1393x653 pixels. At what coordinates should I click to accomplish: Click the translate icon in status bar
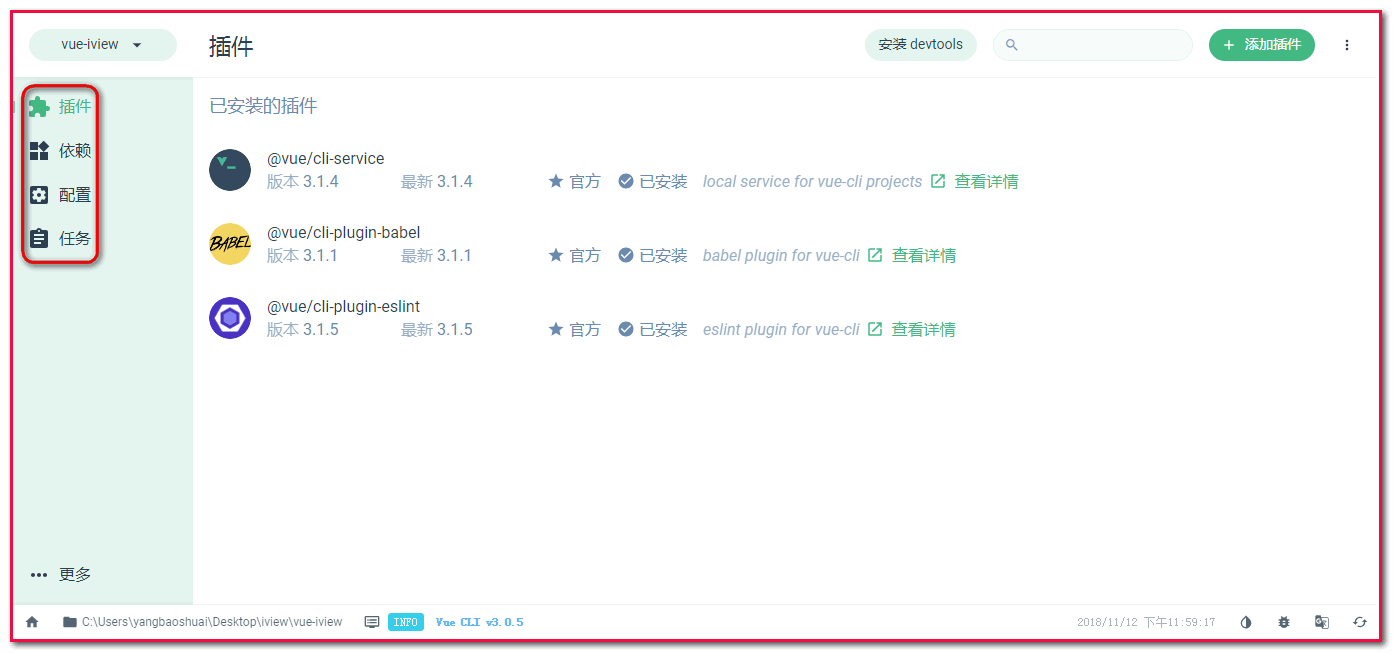(x=1322, y=622)
